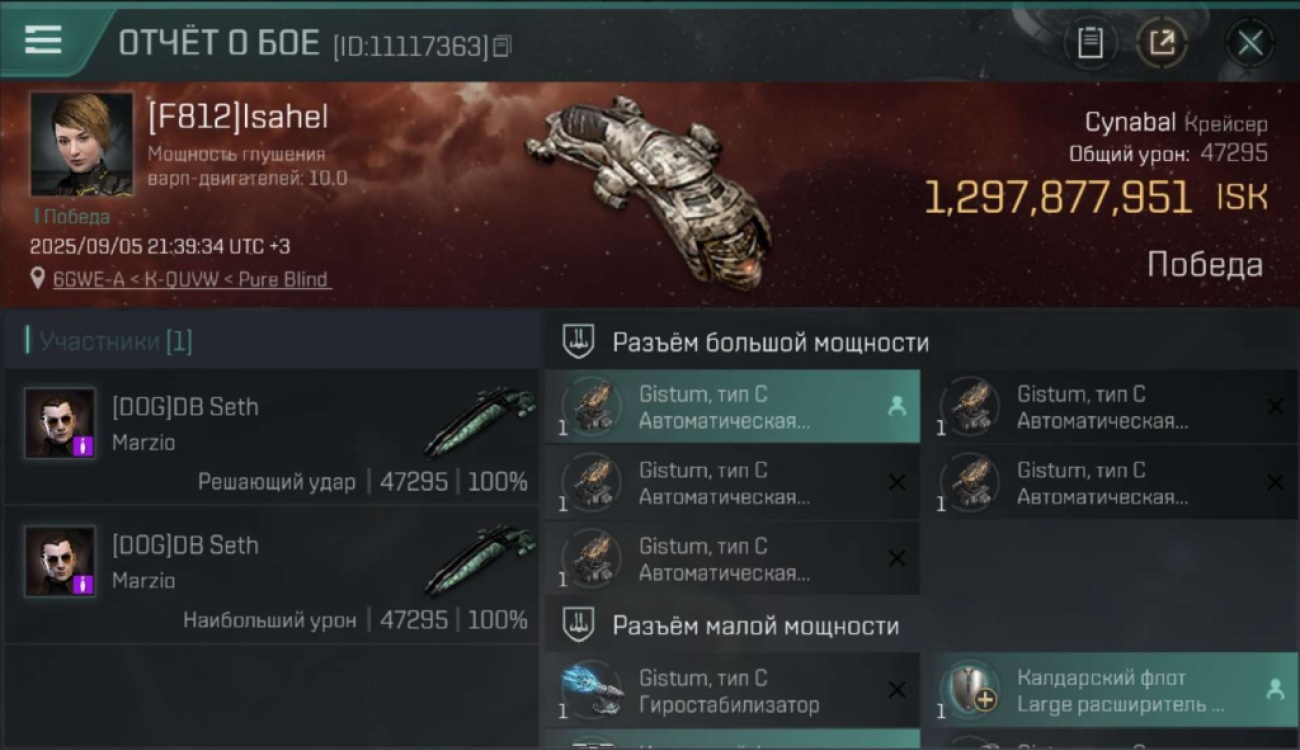Click the share export icon
The width and height of the screenshot is (1300, 750).
(x=1162, y=43)
